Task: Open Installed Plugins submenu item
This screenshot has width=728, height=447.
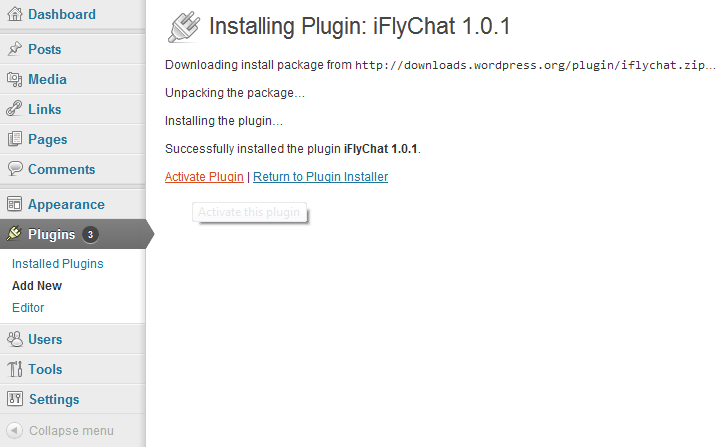Action: [58, 264]
